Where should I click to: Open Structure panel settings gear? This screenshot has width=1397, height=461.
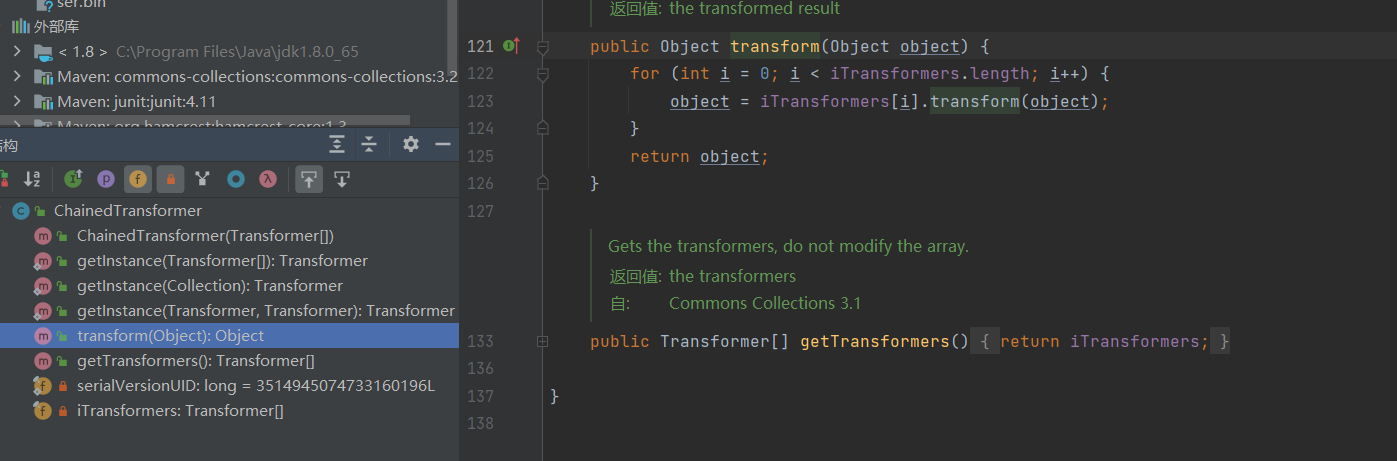[410, 145]
